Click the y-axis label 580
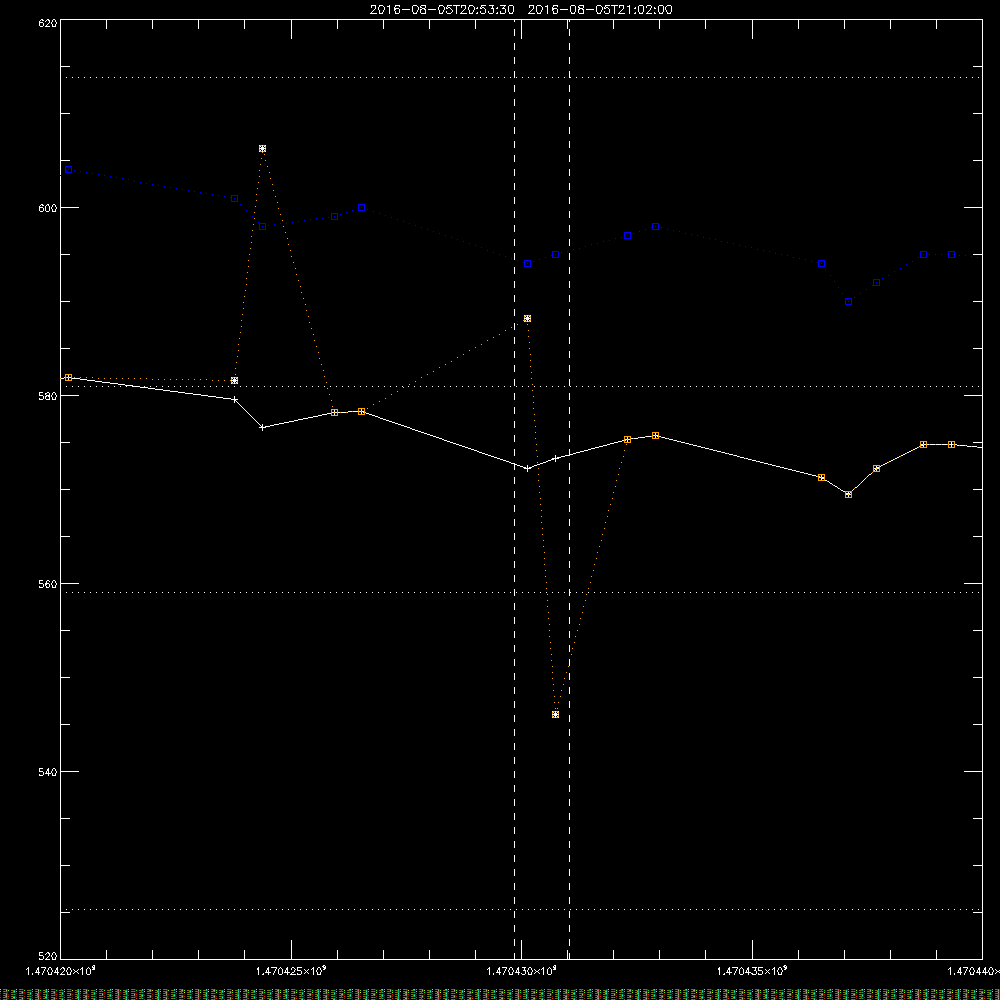Screen dimensions: 1000x1000 click(49, 396)
